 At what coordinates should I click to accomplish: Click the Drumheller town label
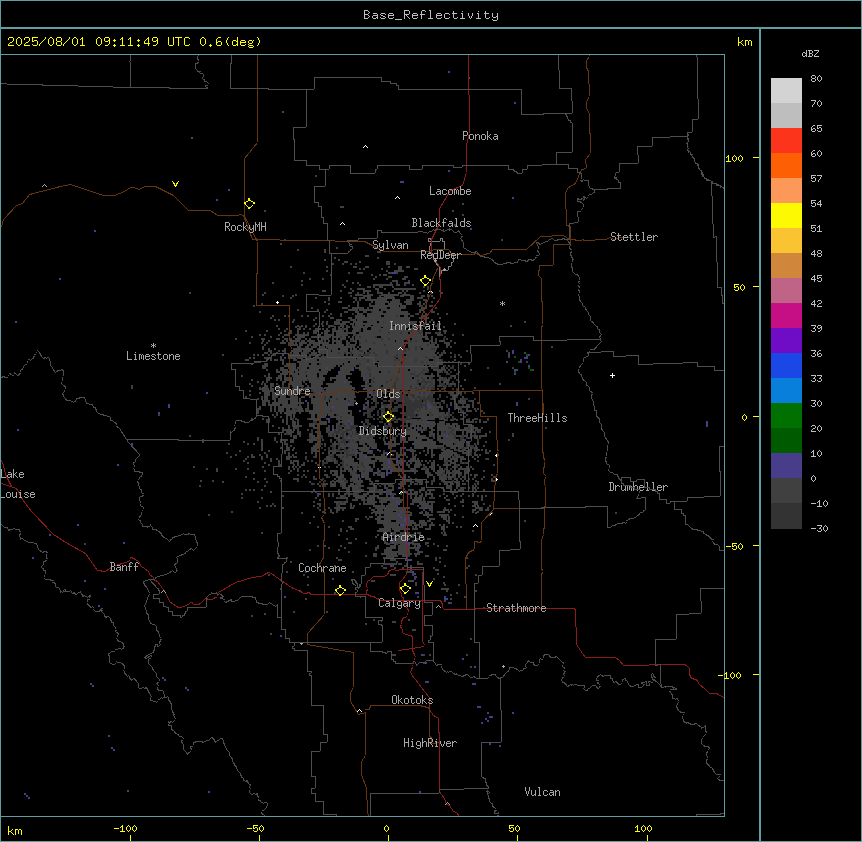[638, 487]
